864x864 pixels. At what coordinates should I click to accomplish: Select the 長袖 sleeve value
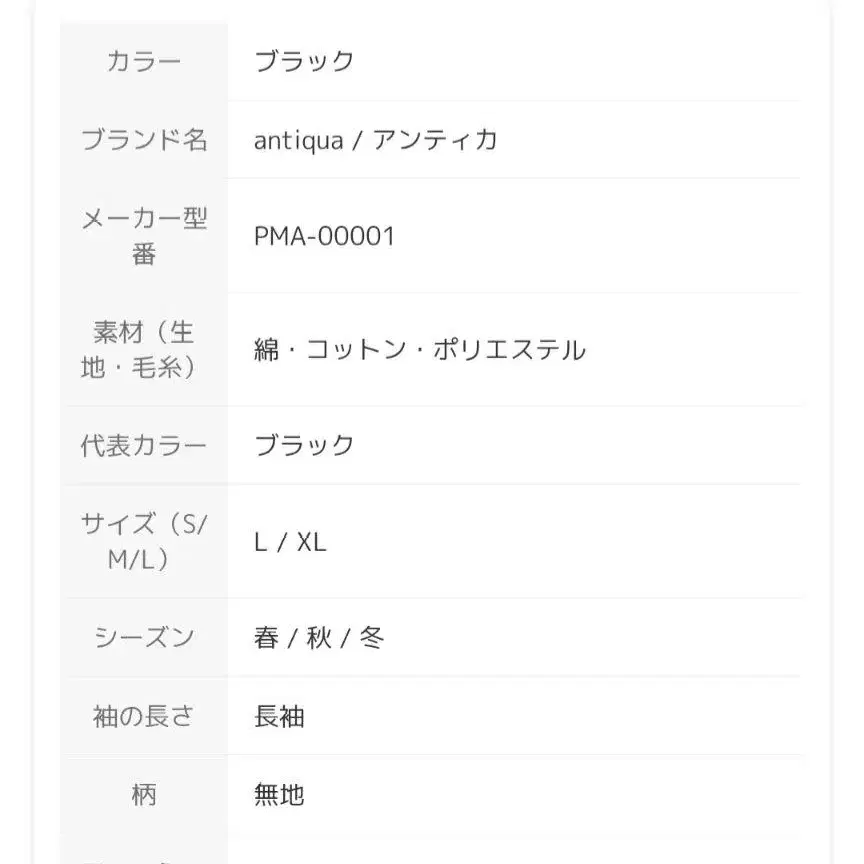(279, 716)
